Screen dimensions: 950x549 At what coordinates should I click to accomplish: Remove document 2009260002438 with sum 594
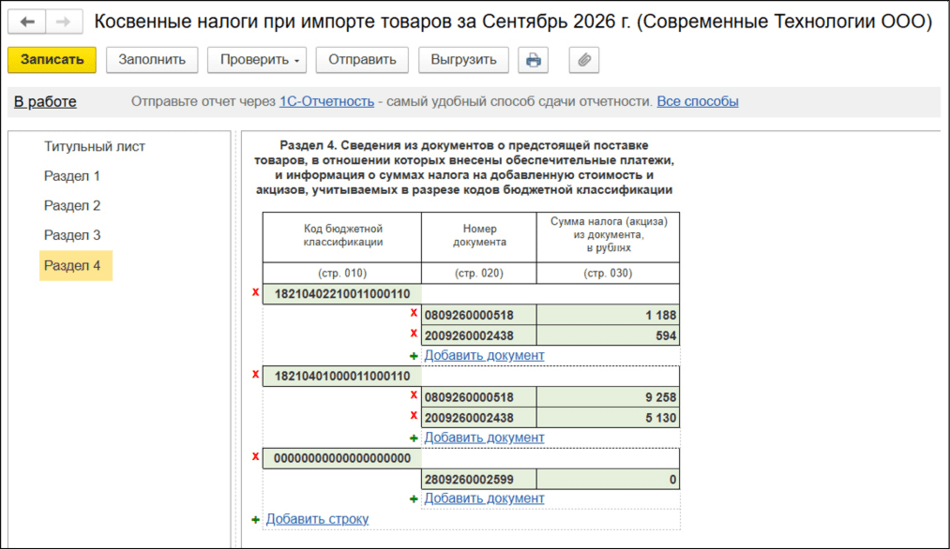(414, 334)
